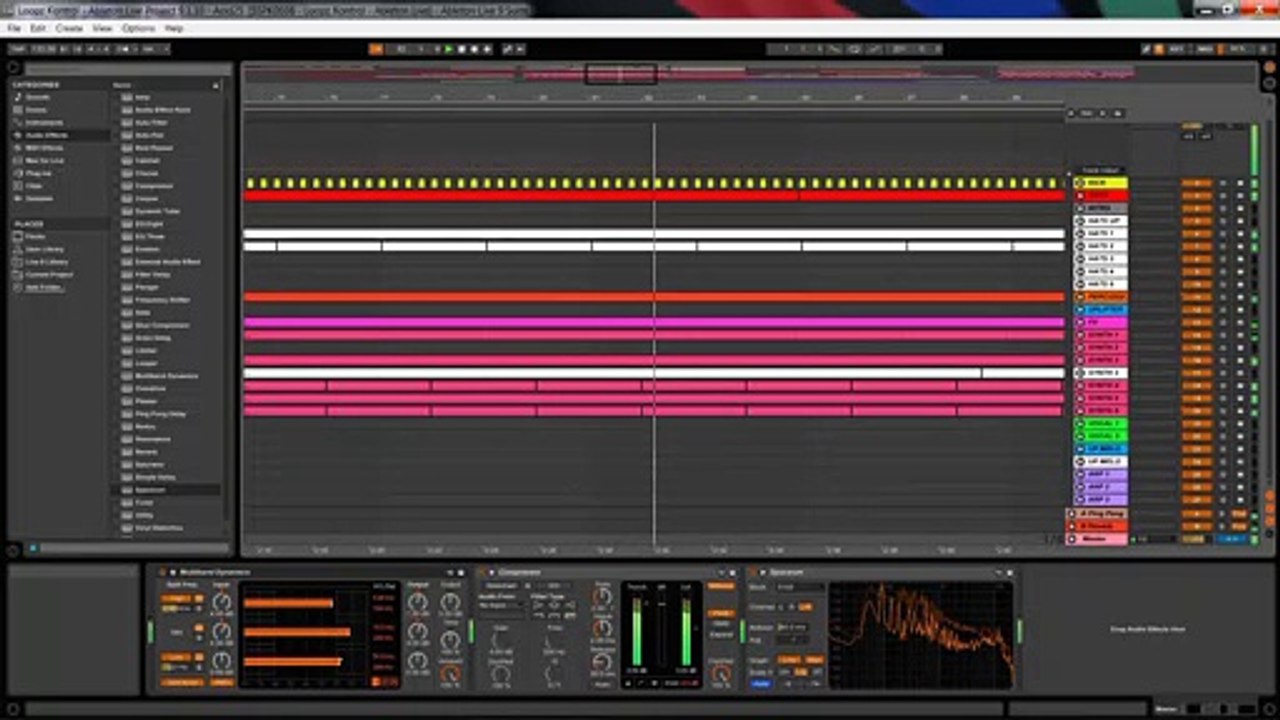Open User Library under Places

45,249
